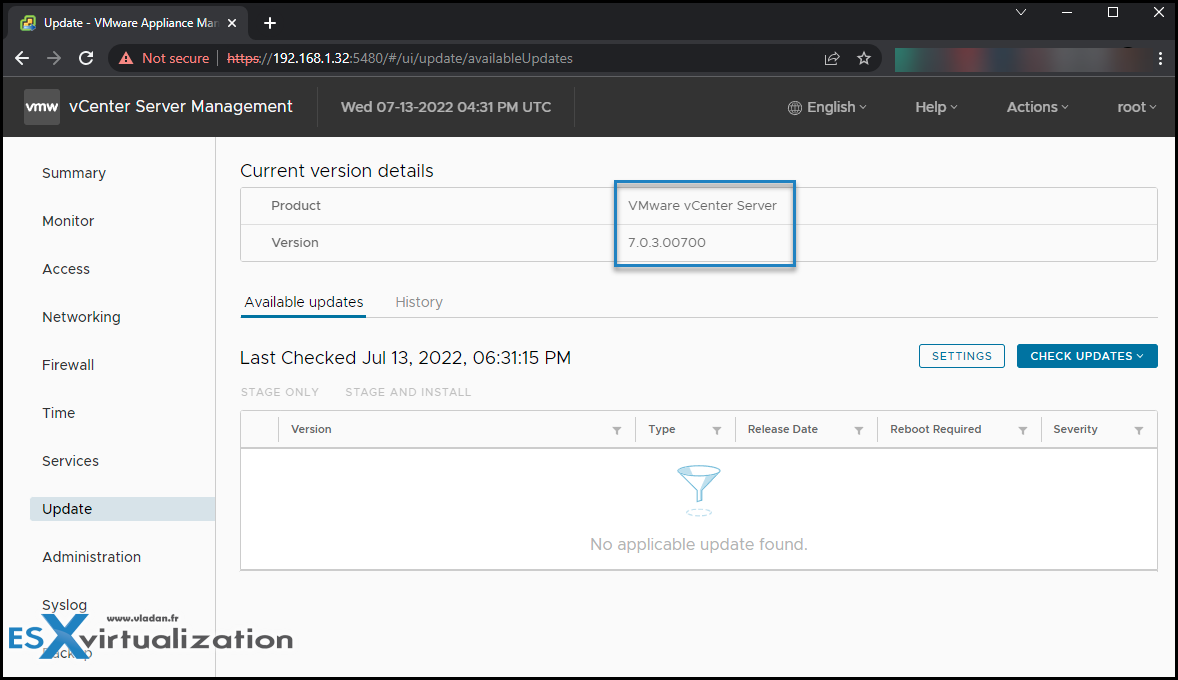This screenshot has width=1178, height=680.
Task: Click the No applicable update found message
Action: (699, 544)
